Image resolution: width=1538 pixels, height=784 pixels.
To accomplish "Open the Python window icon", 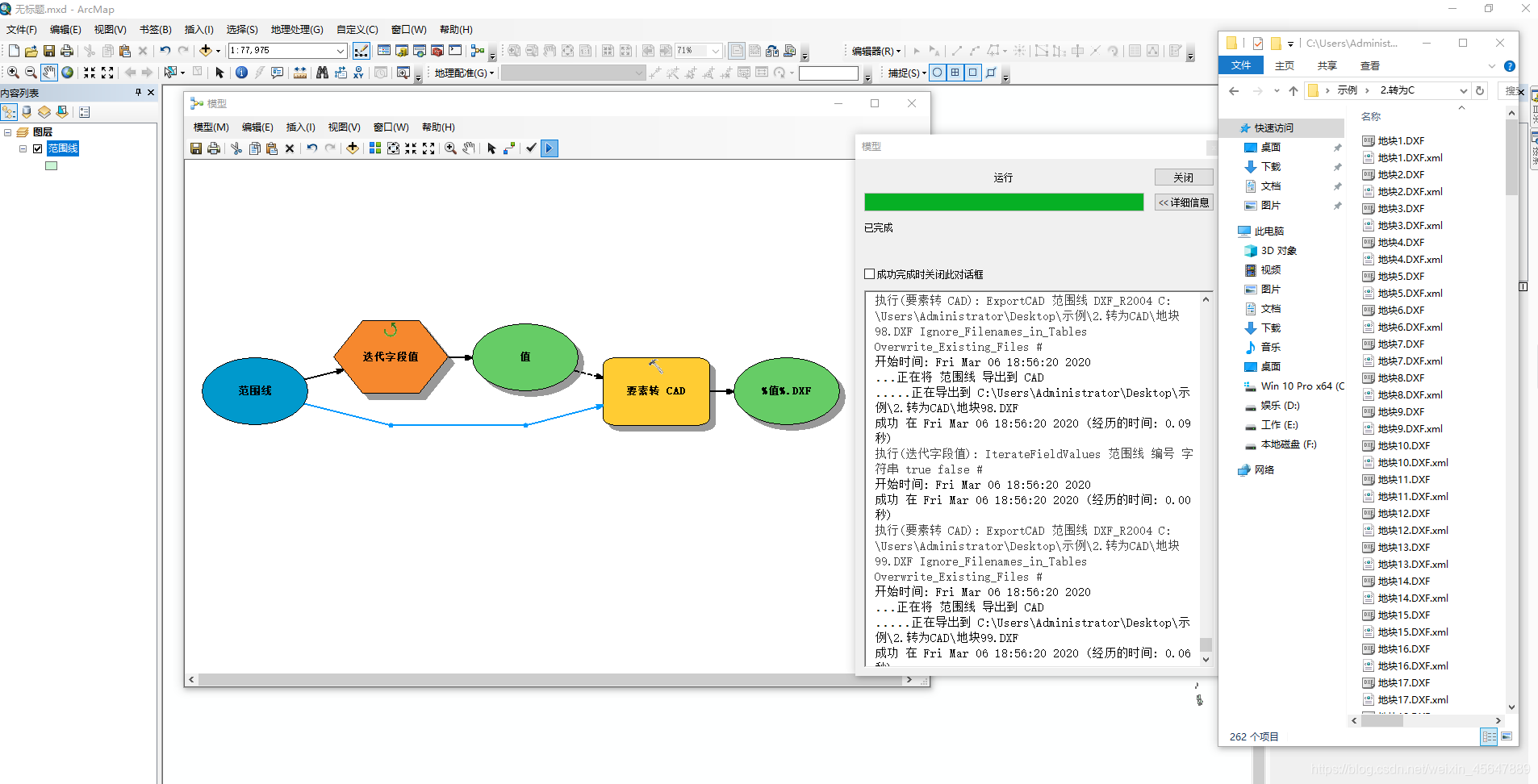I will (x=455, y=51).
